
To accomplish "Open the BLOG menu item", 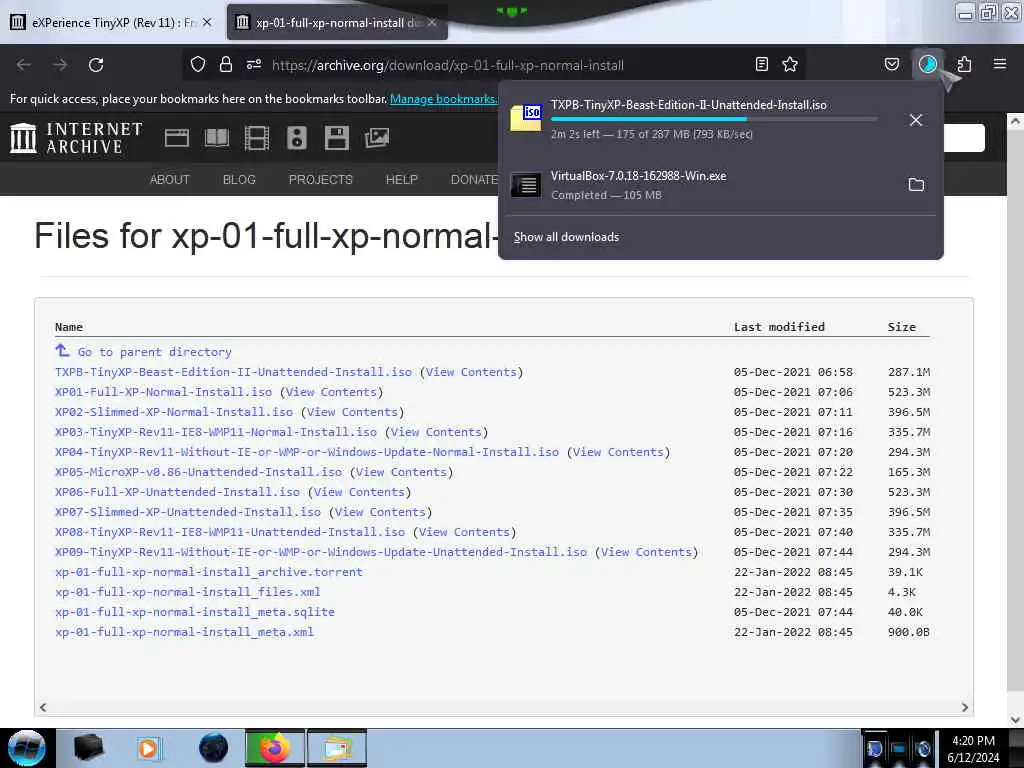I will [239, 180].
